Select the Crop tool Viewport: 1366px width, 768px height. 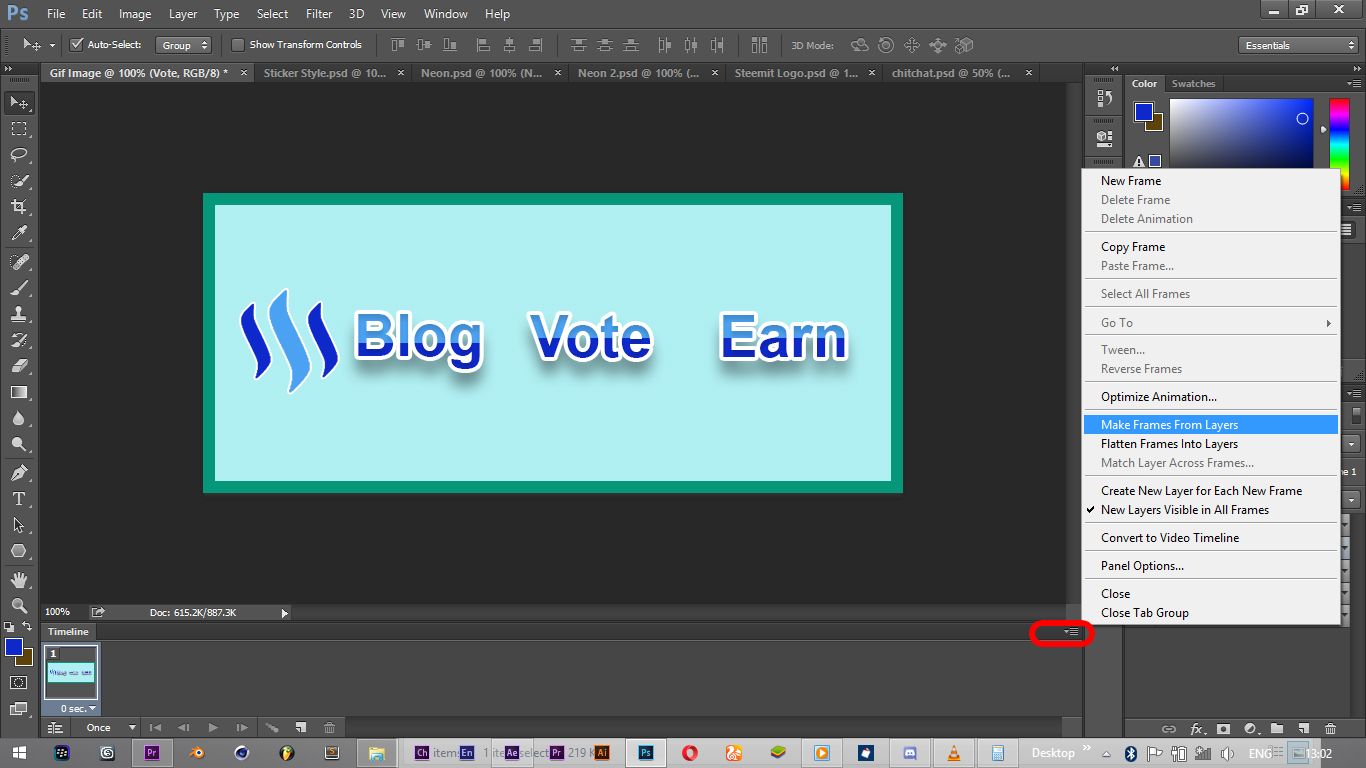tap(19, 207)
